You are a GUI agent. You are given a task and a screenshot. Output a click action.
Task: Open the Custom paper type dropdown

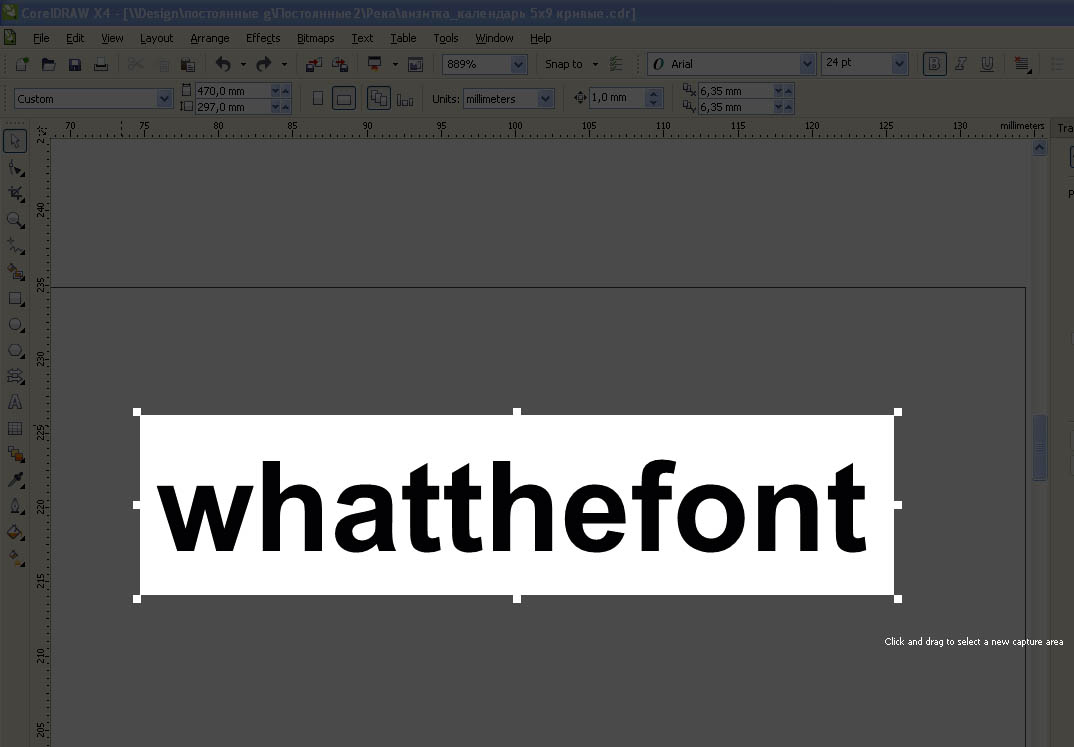pos(164,99)
